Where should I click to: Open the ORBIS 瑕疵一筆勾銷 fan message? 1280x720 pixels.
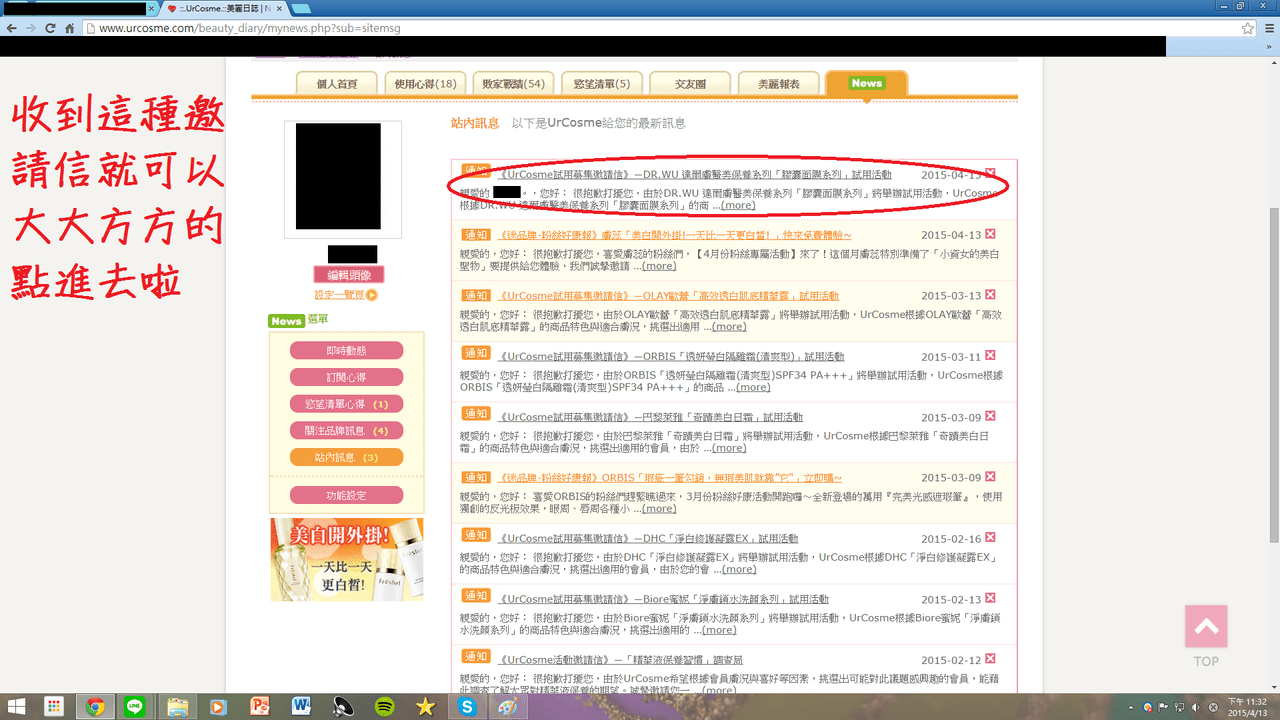click(x=669, y=478)
